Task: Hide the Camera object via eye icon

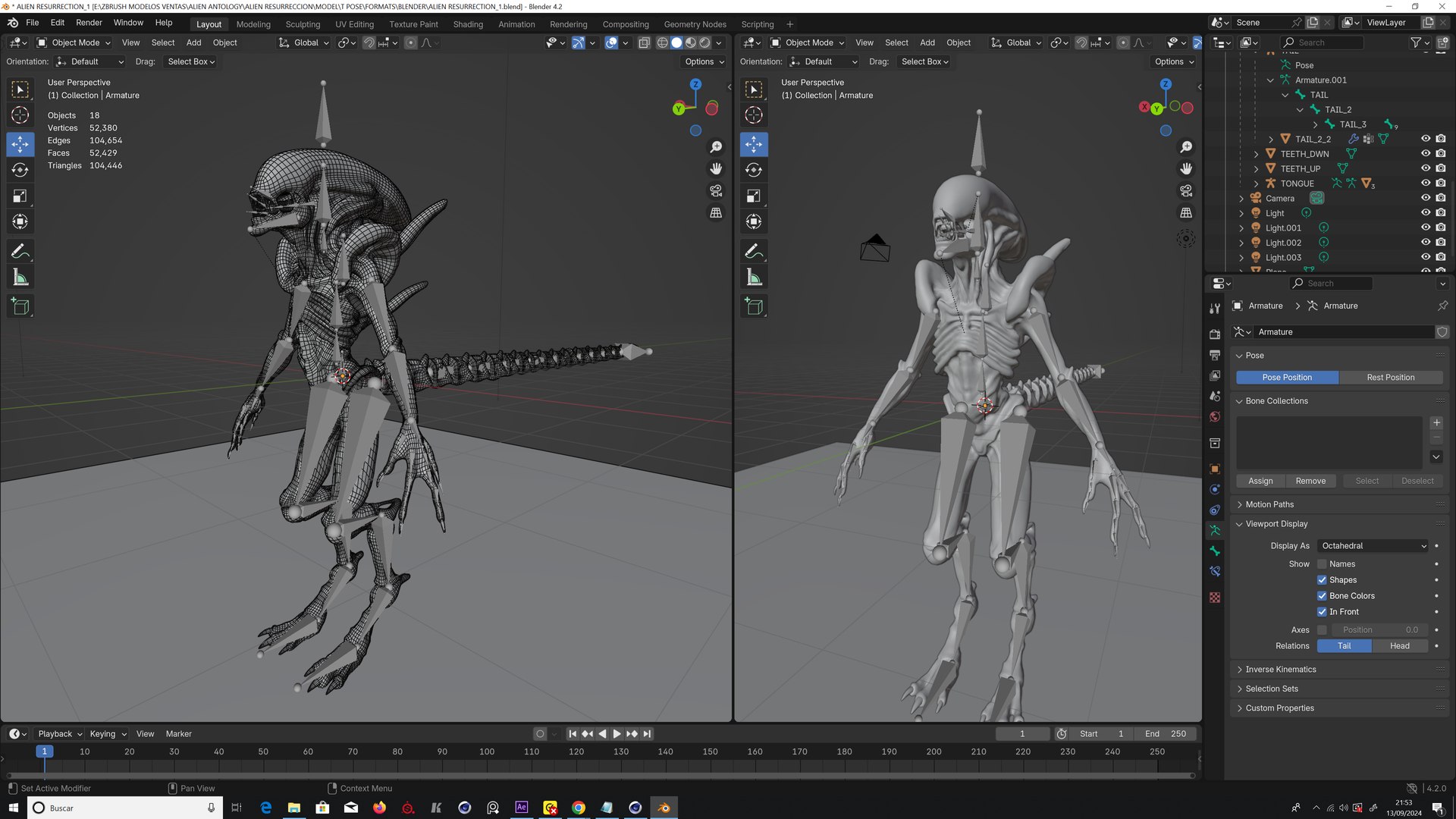Action: tap(1426, 198)
